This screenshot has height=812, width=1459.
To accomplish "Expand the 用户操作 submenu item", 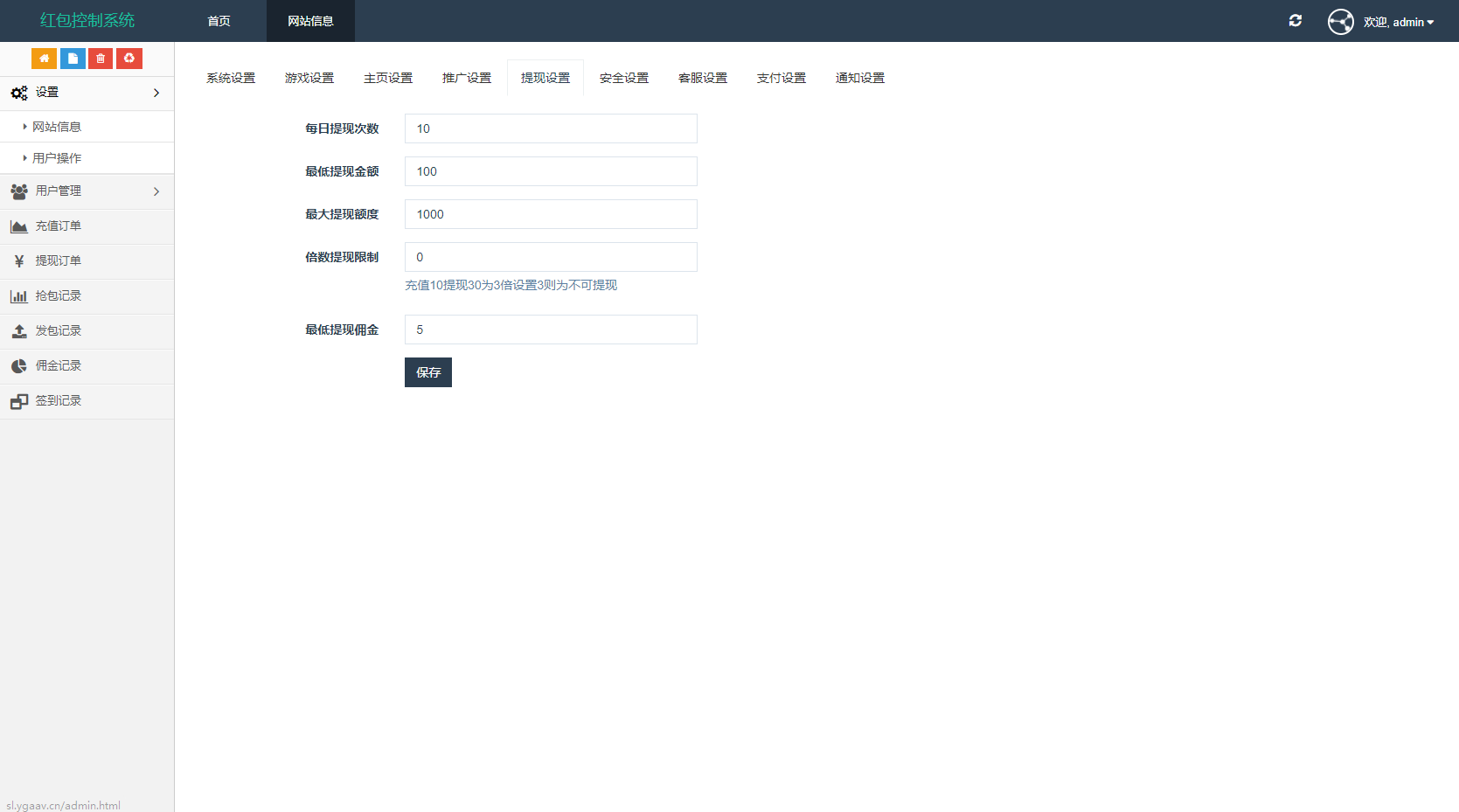I will [x=55, y=157].
